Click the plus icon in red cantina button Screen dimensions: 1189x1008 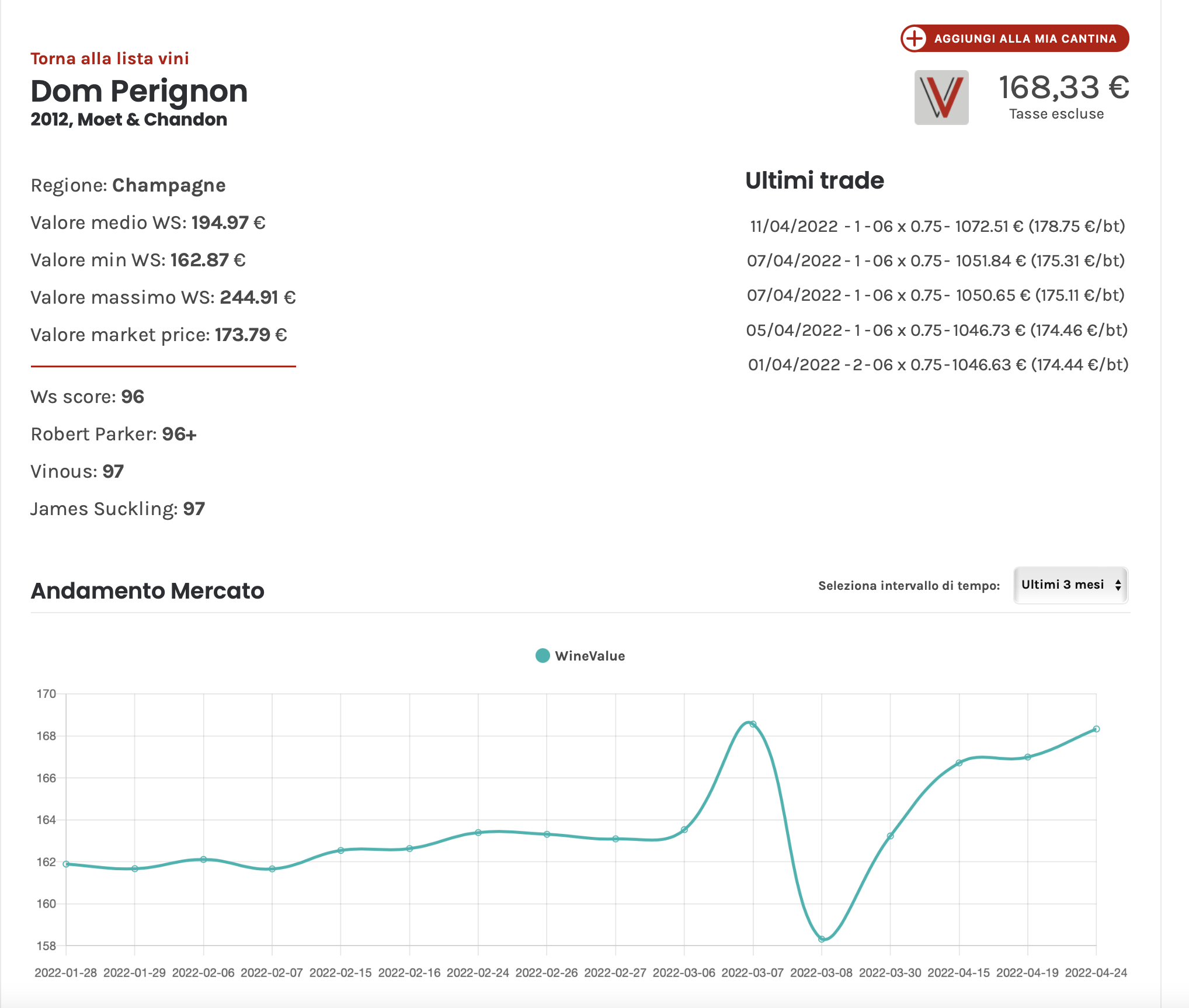(x=915, y=39)
